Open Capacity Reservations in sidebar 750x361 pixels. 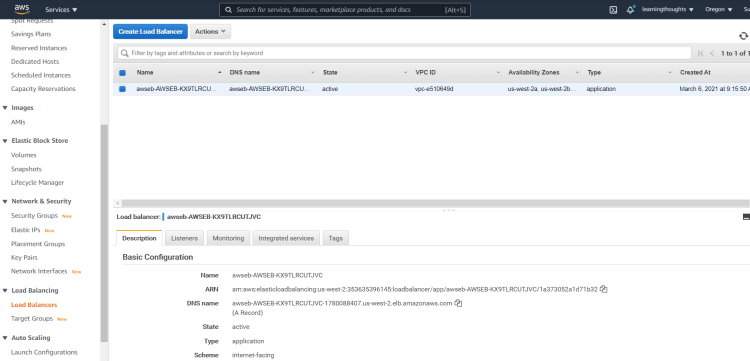[43, 89]
